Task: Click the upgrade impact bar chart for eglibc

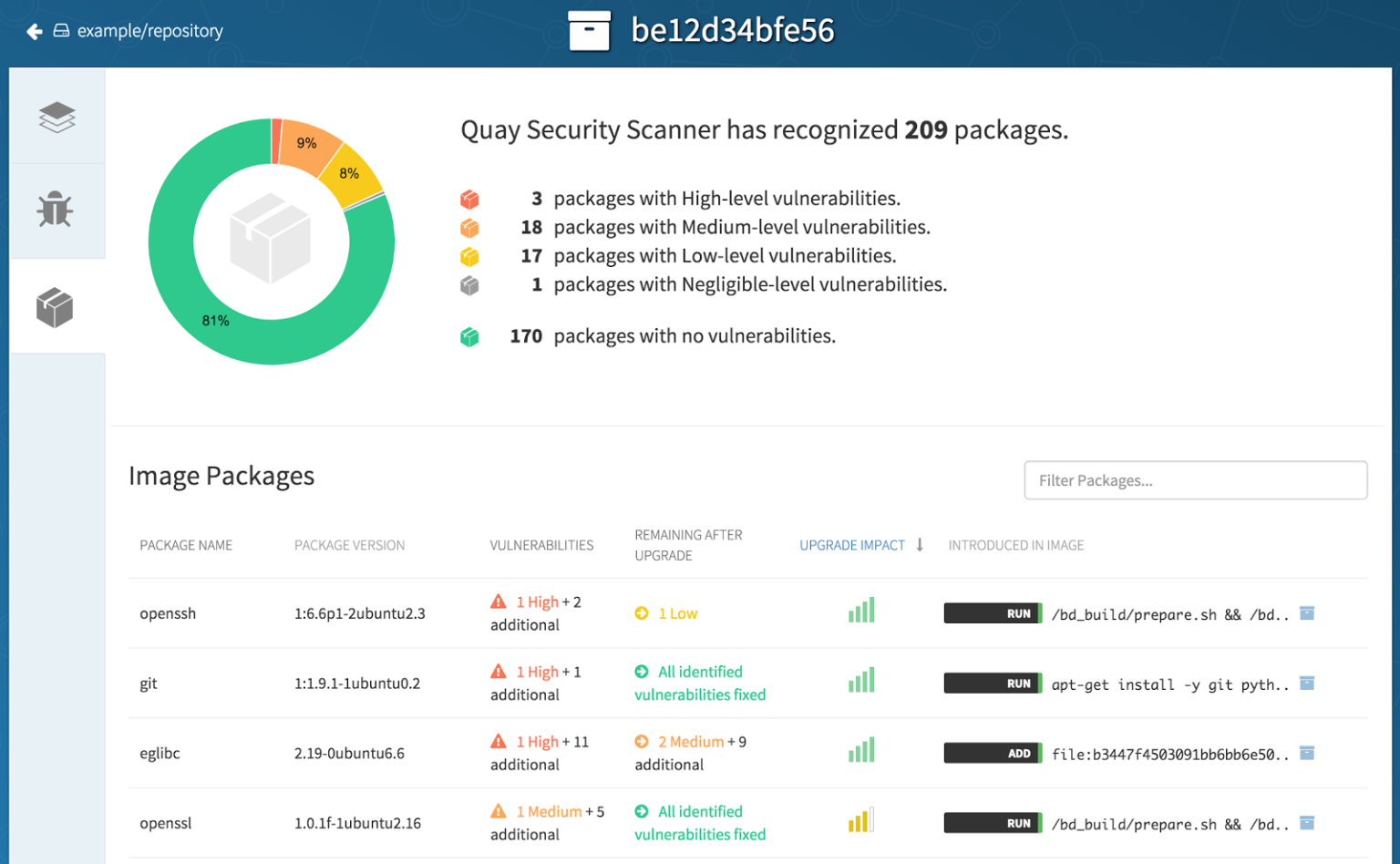Action: click(861, 749)
